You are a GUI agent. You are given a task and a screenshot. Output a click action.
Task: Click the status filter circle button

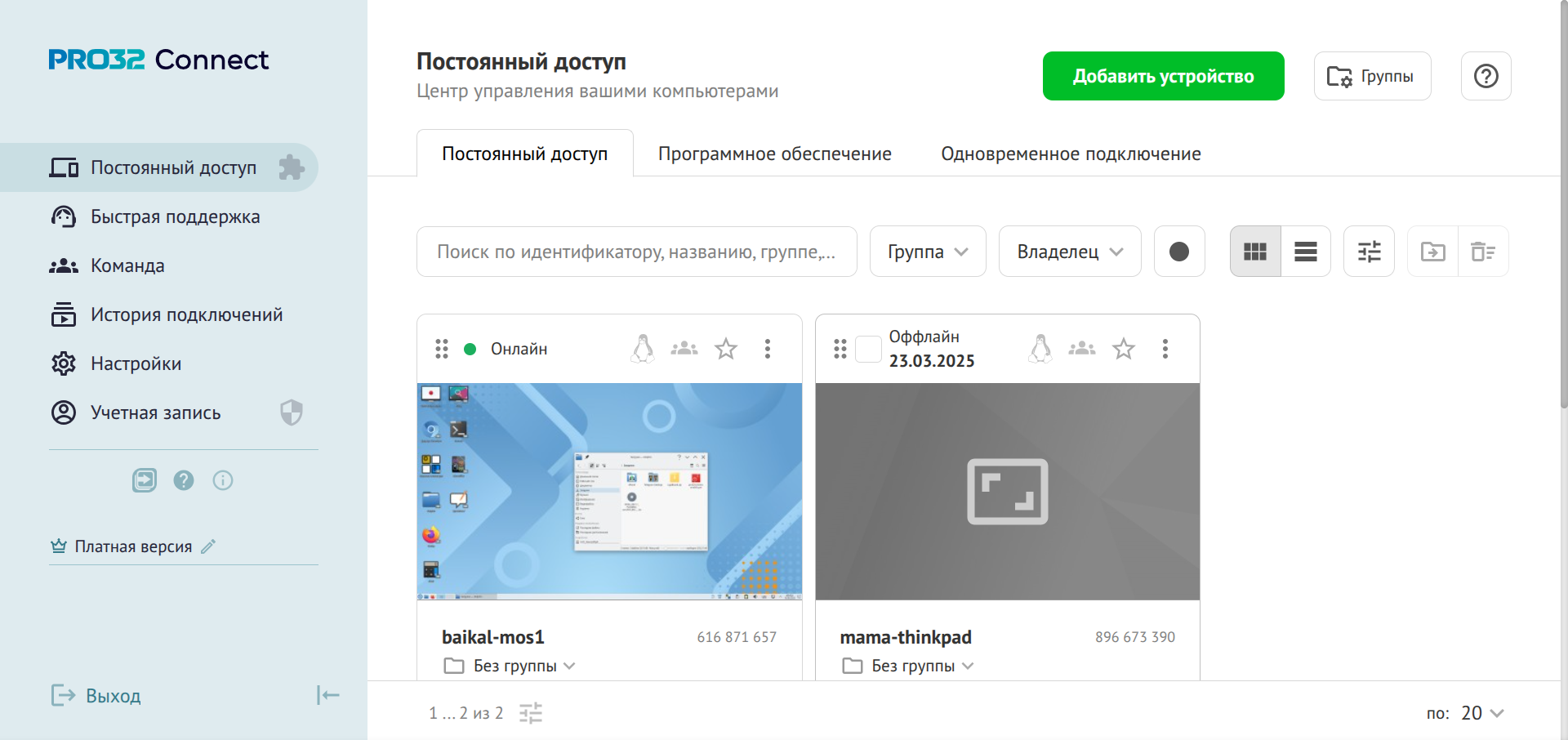coord(1178,252)
